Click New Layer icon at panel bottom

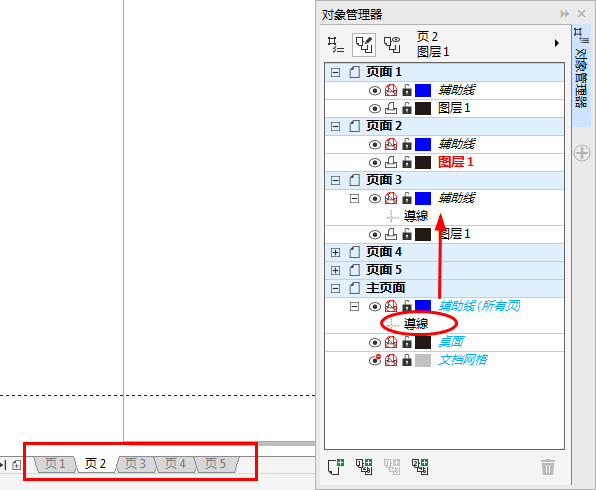(336, 467)
